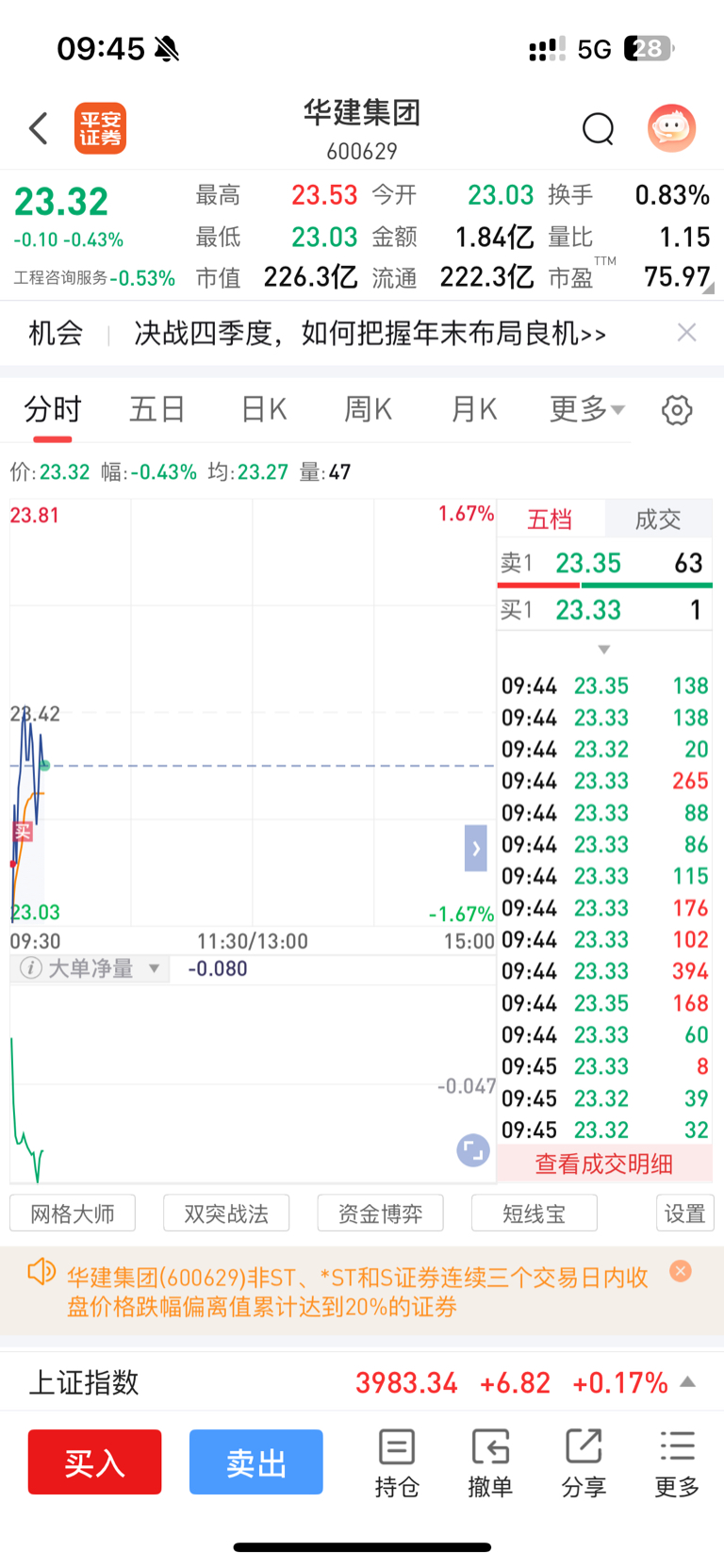
Task: Open the 持仓 holdings icon
Action: coord(397,1462)
